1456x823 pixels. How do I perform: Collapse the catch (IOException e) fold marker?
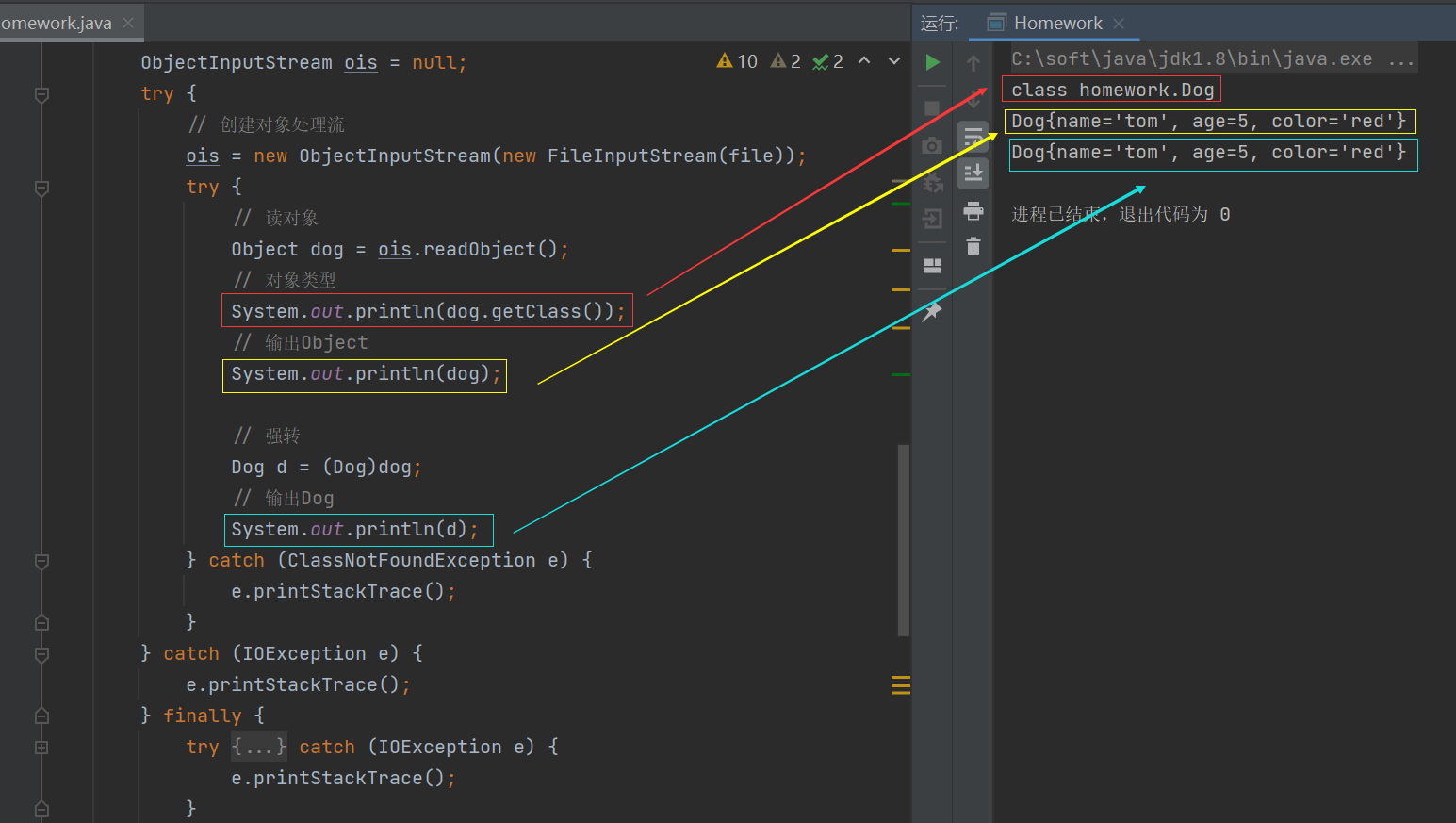pyautogui.click(x=41, y=654)
